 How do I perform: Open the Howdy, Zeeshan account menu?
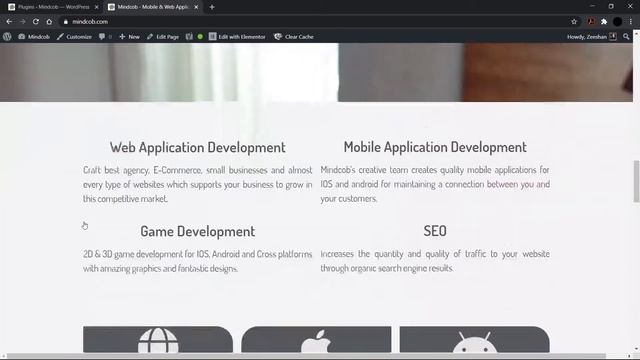pyautogui.click(x=591, y=37)
